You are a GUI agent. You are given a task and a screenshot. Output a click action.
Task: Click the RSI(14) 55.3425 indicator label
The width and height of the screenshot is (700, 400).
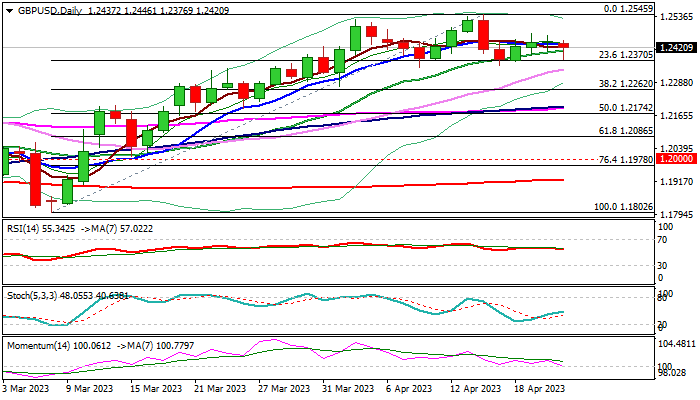coord(41,229)
